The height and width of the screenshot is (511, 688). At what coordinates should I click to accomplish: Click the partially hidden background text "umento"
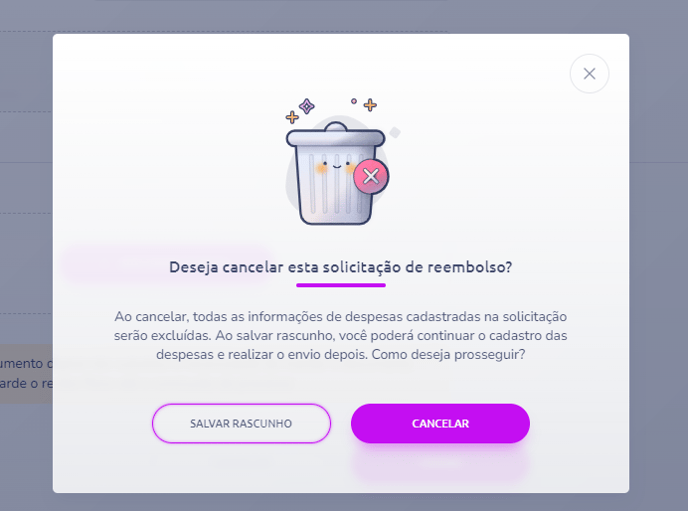[22, 364]
